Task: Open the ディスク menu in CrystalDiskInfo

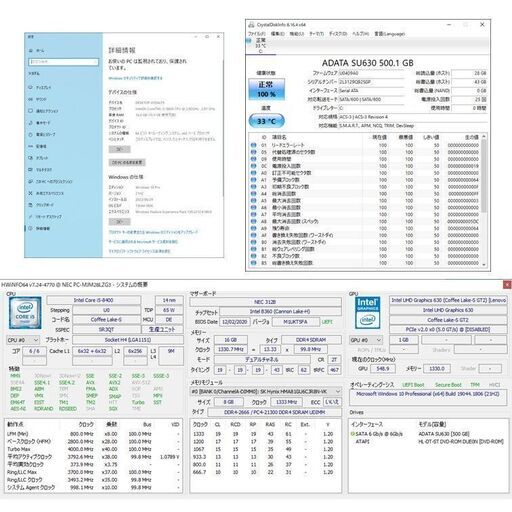Action: click(338, 34)
